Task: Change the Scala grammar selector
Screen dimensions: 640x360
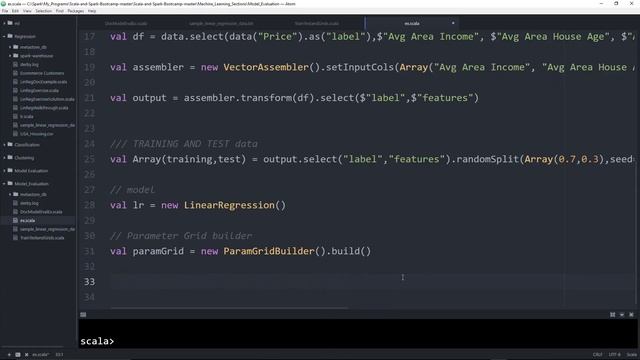Action: pyautogui.click(x=631, y=355)
